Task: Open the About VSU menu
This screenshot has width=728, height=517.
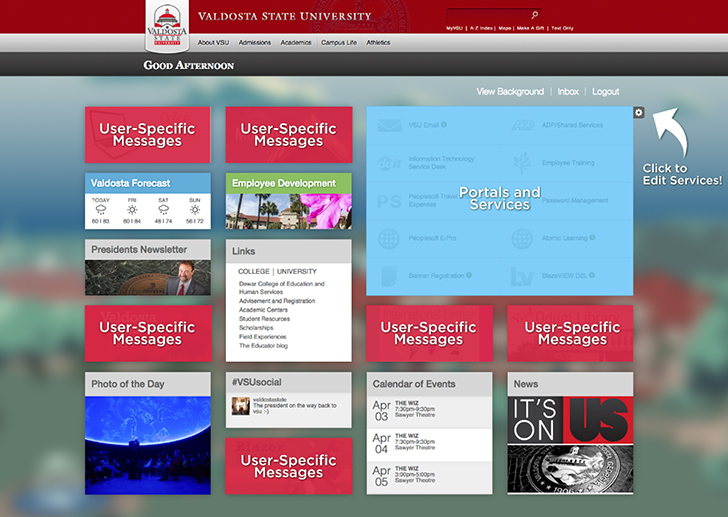Action: point(213,43)
